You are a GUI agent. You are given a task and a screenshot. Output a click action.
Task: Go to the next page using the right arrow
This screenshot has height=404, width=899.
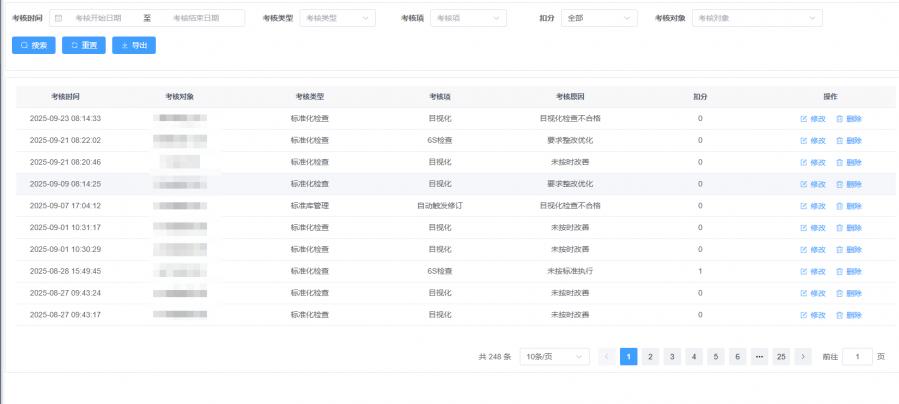click(x=802, y=357)
